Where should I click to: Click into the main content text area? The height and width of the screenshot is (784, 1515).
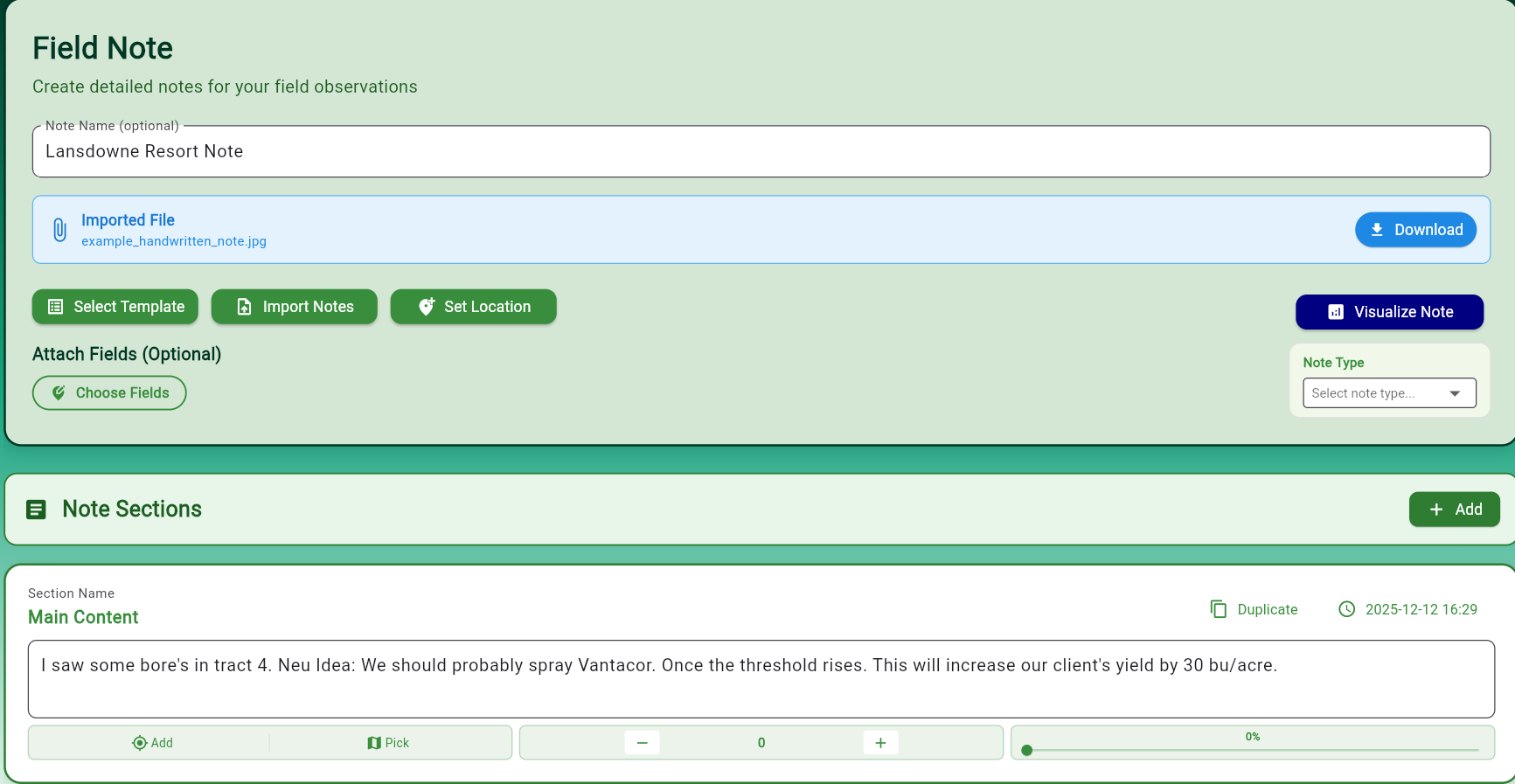(x=761, y=679)
